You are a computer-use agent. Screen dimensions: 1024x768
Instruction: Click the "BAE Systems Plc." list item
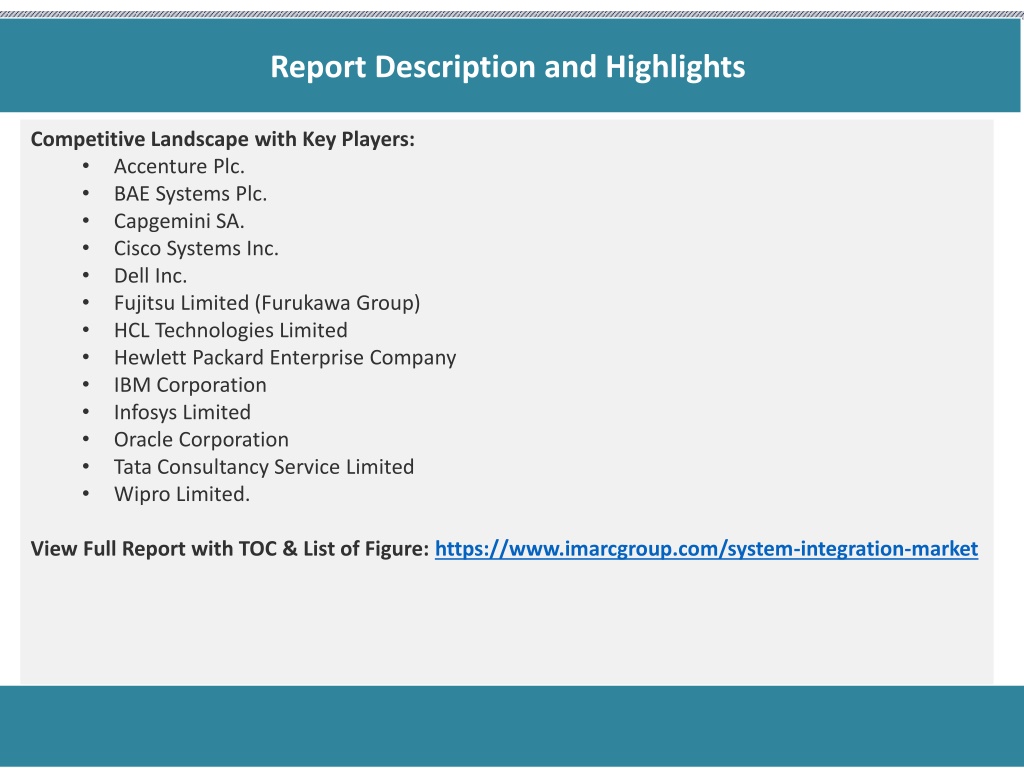191,194
